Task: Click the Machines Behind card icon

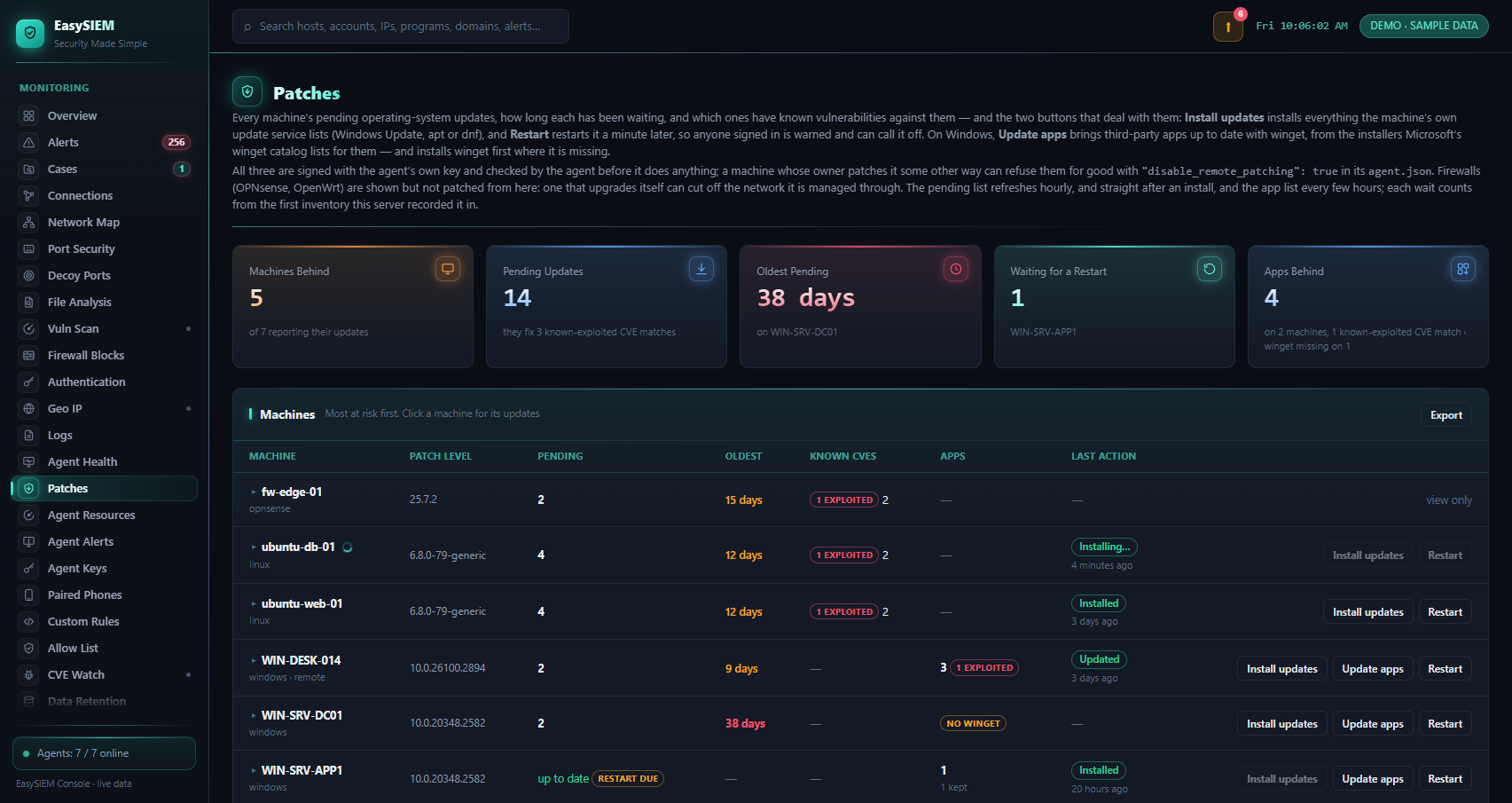Action: [448, 269]
